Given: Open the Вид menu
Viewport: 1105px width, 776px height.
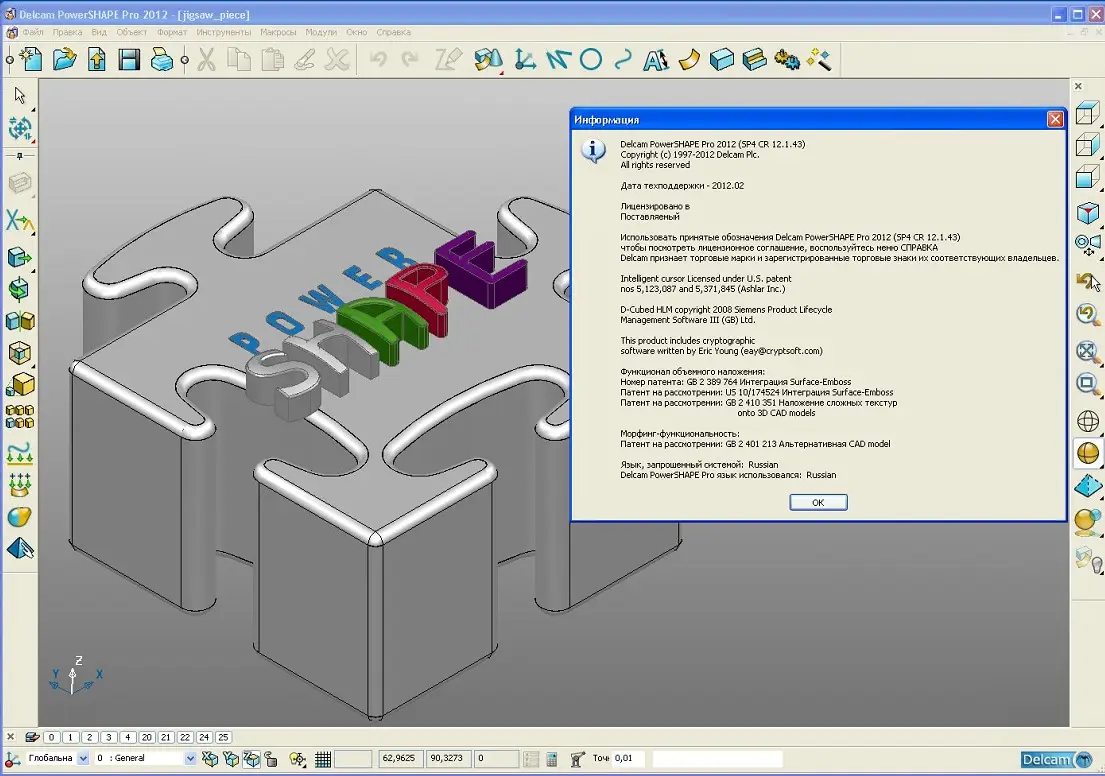Looking at the screenshot, I should (99, 32).
